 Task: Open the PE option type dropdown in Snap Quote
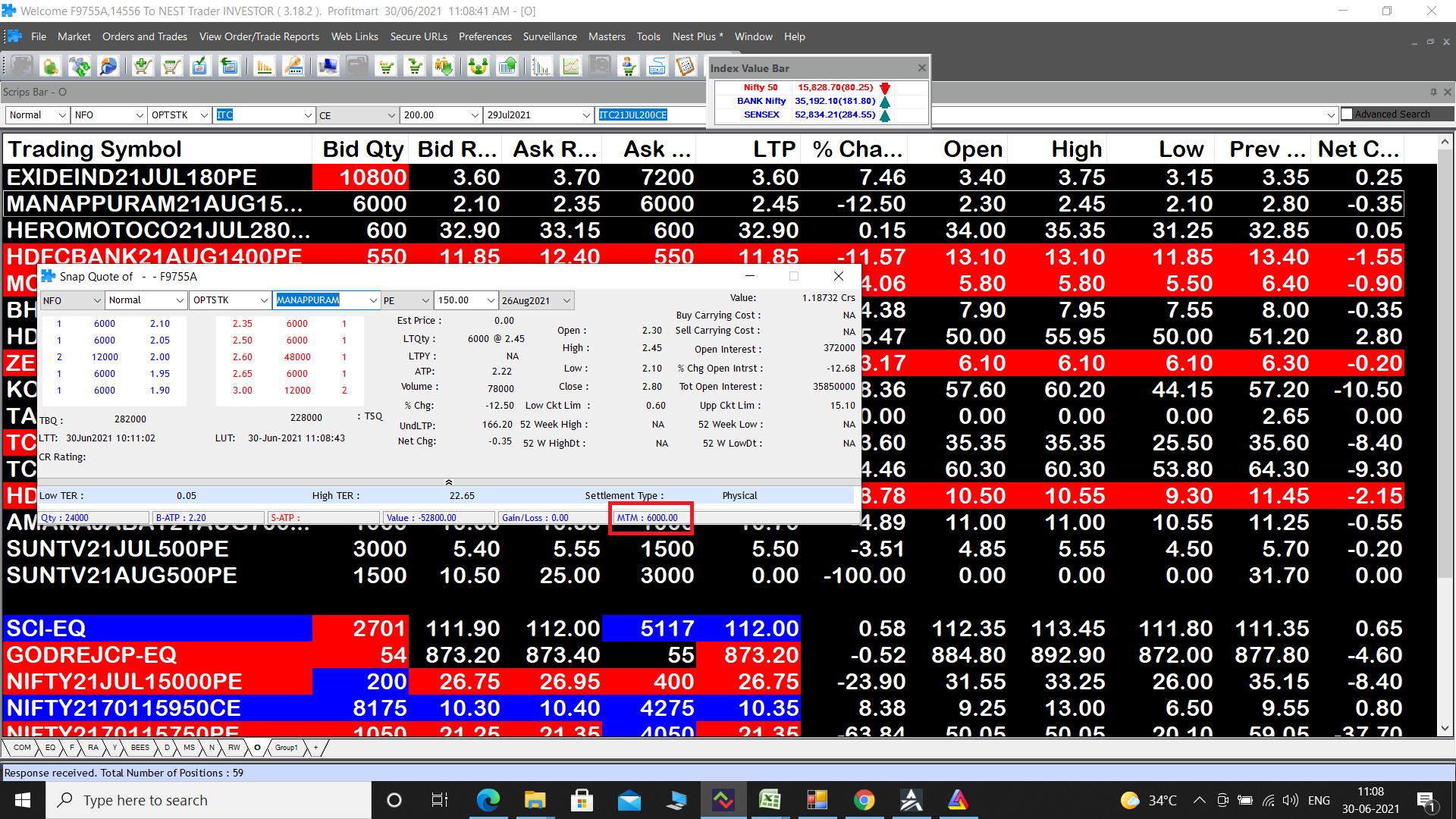(425, 300)
